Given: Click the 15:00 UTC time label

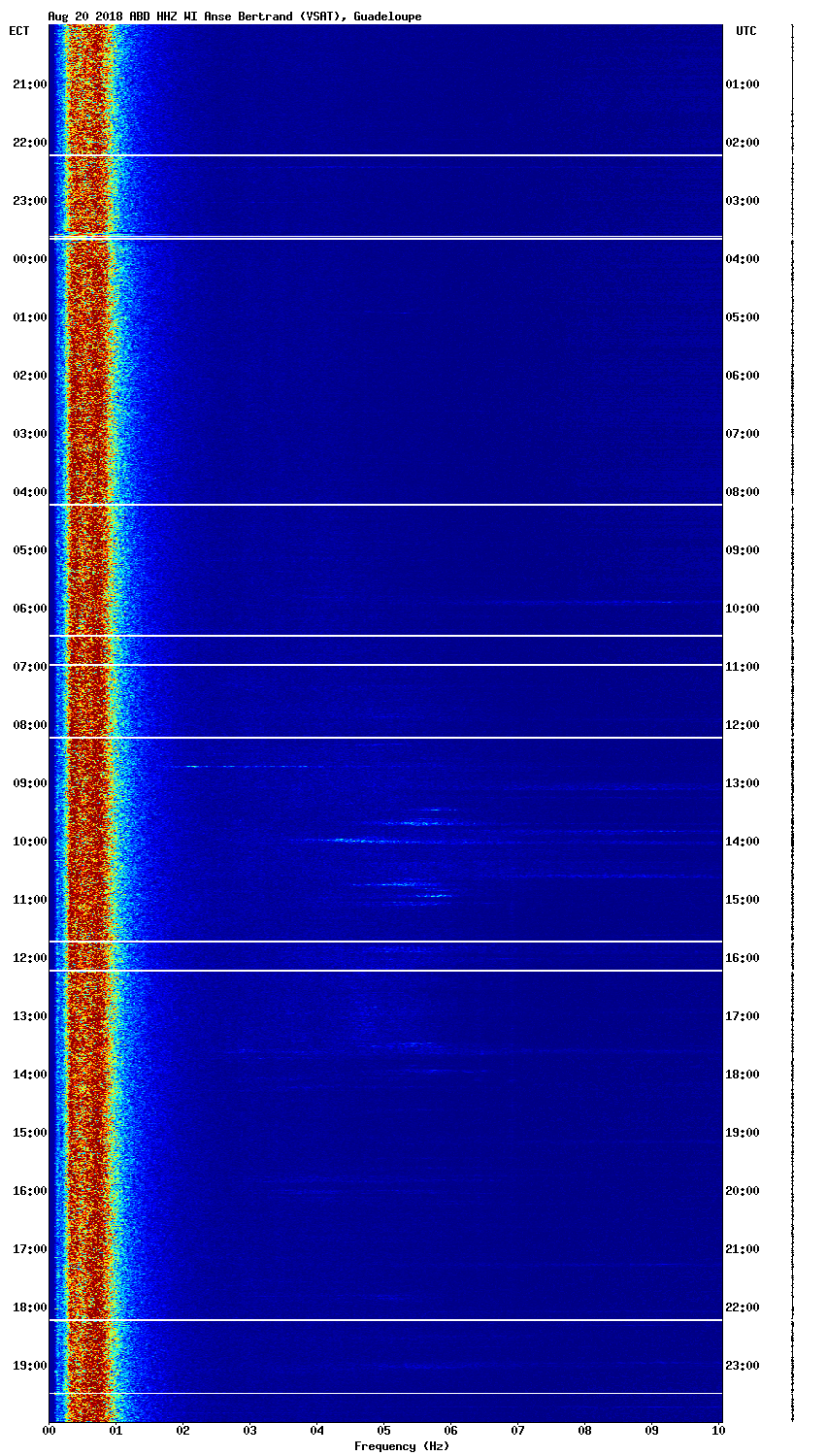Looking at the screenshot, I should [x=743, y=900].
